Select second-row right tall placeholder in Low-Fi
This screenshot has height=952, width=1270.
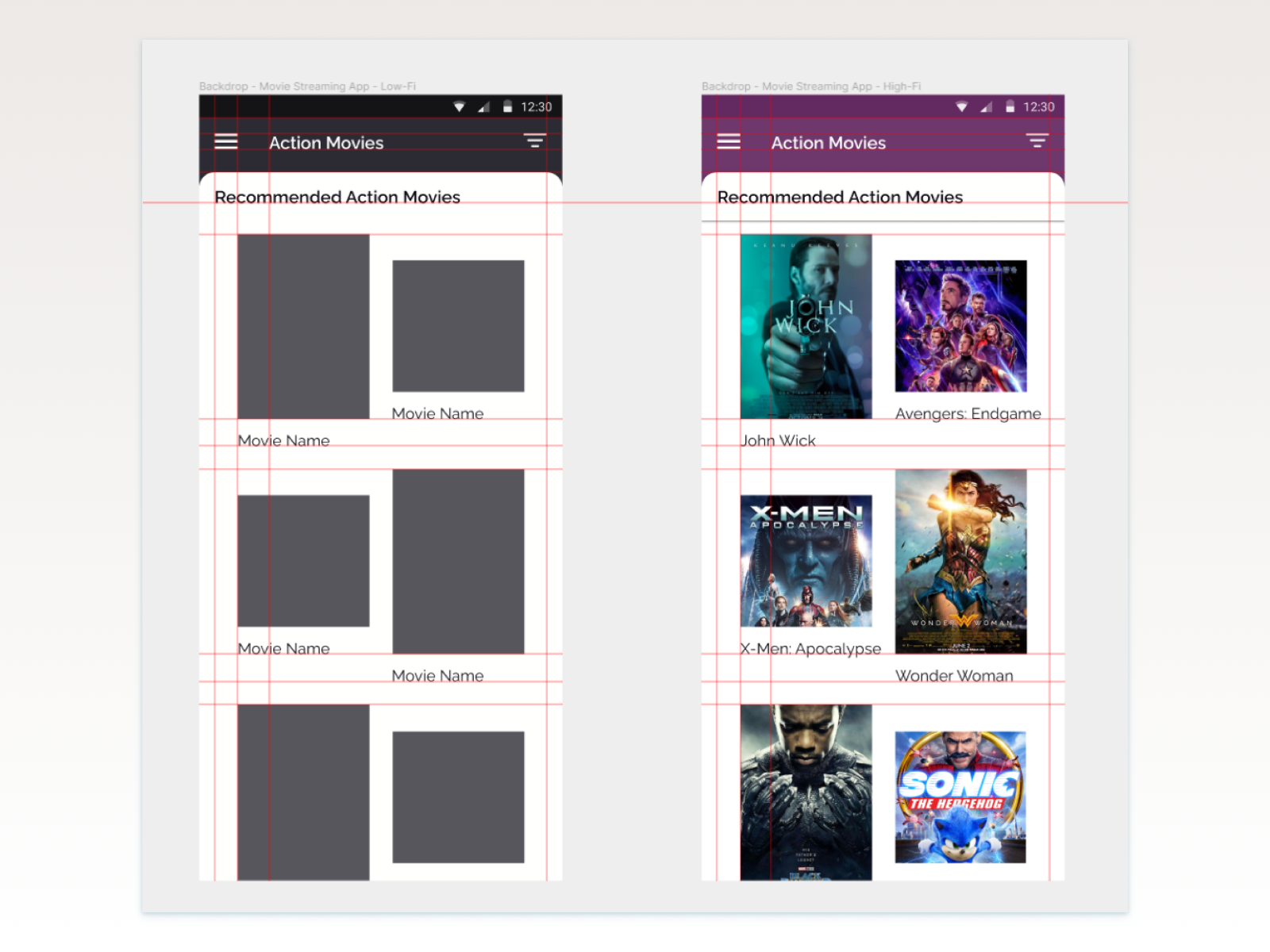(x=458, y=562)
